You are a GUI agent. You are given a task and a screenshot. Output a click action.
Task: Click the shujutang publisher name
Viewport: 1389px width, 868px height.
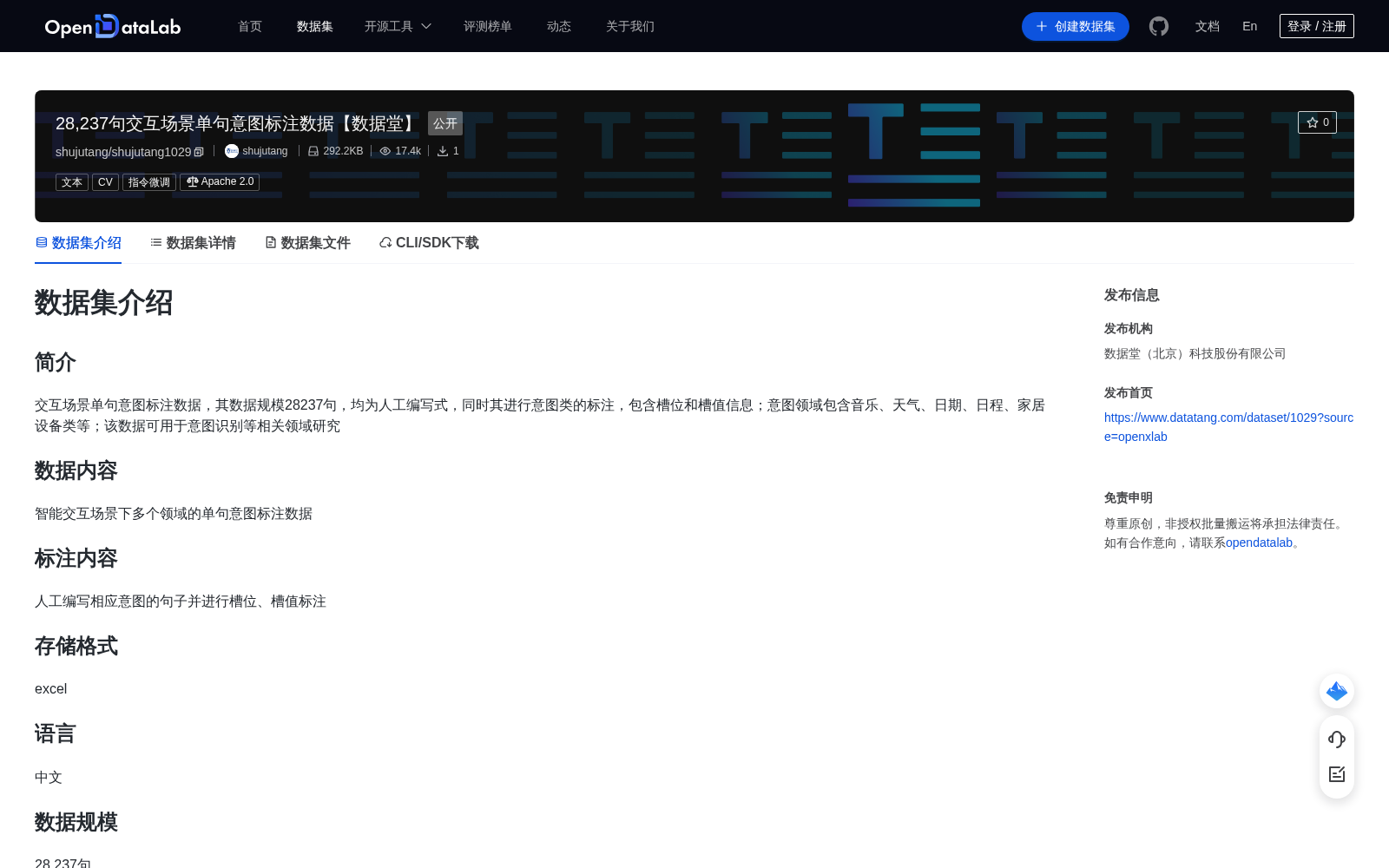point(265,151)
